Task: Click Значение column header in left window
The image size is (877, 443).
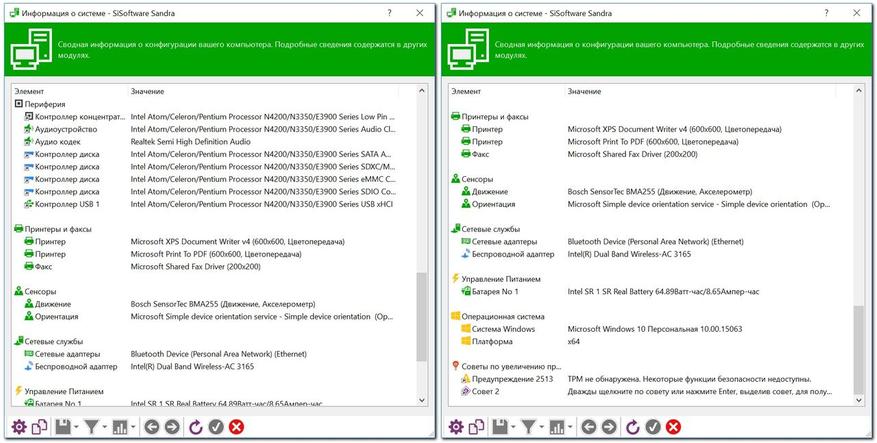Action: click(x=148, y=91)
